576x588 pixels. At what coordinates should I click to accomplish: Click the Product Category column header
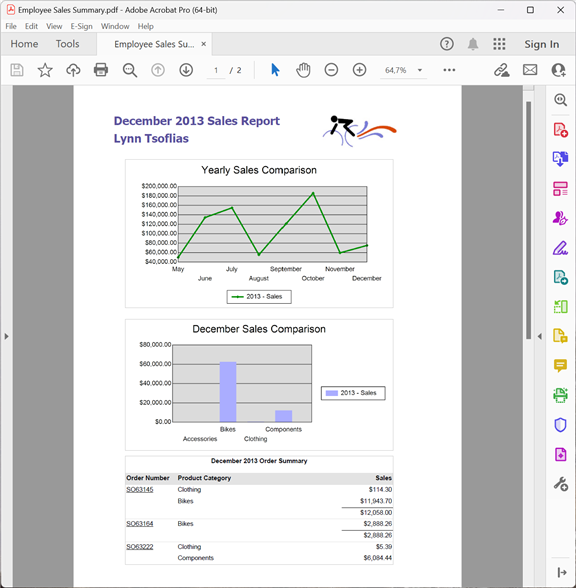204,478
